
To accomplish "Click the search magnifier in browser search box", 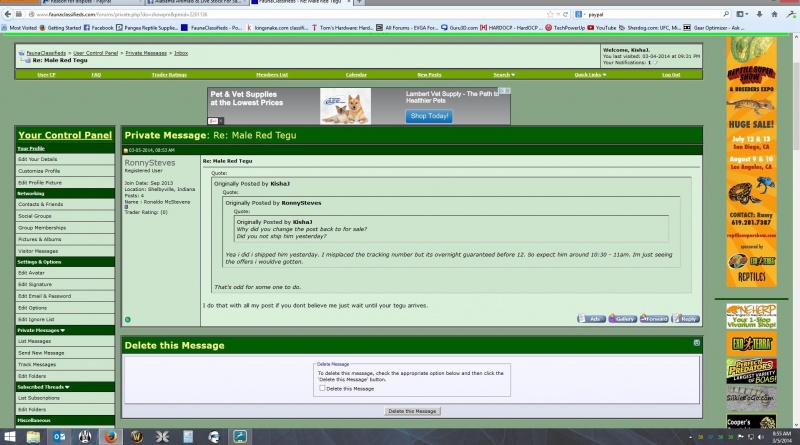I will [726, 14].
